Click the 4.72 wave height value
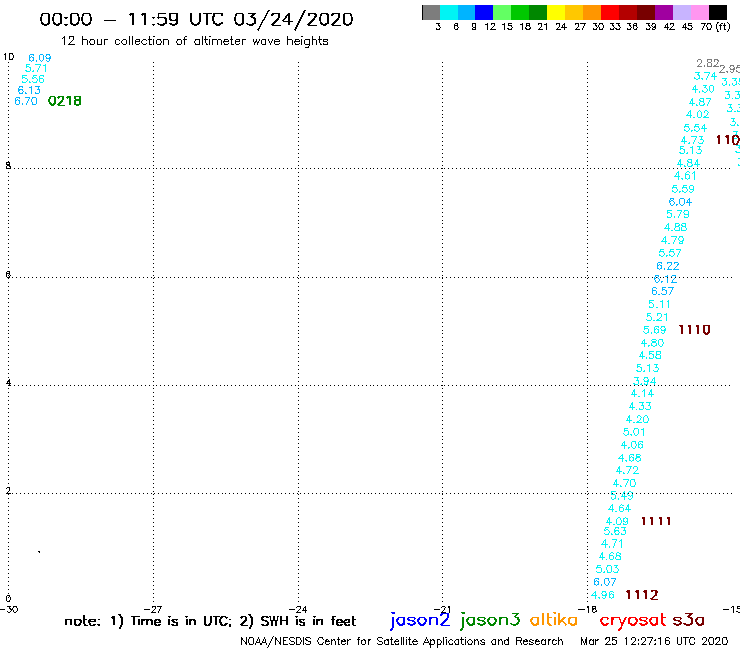This screenshot has width=740, height=650. point(627,470)
